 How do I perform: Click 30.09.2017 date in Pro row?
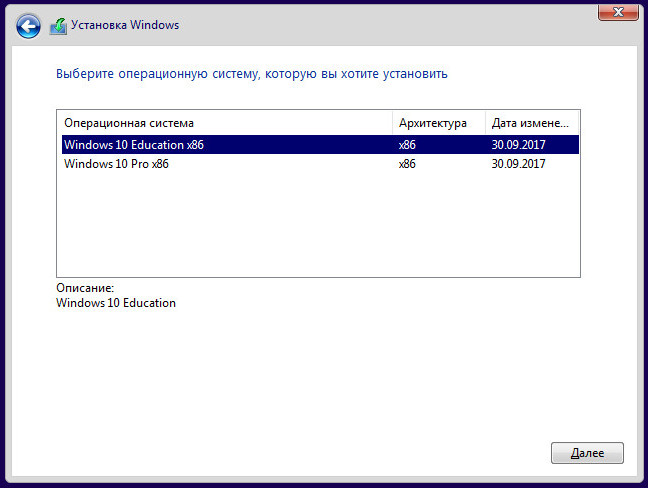click(x=518, y=164)
